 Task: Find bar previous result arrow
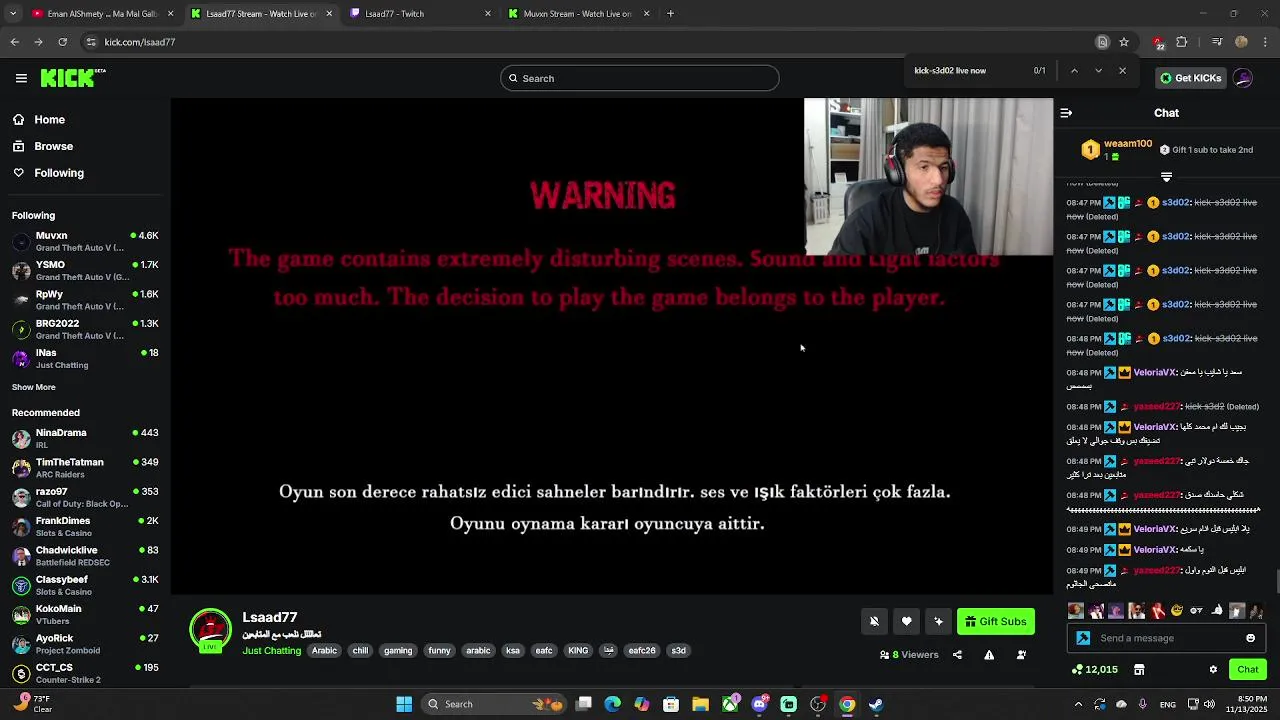(1074, 71)
